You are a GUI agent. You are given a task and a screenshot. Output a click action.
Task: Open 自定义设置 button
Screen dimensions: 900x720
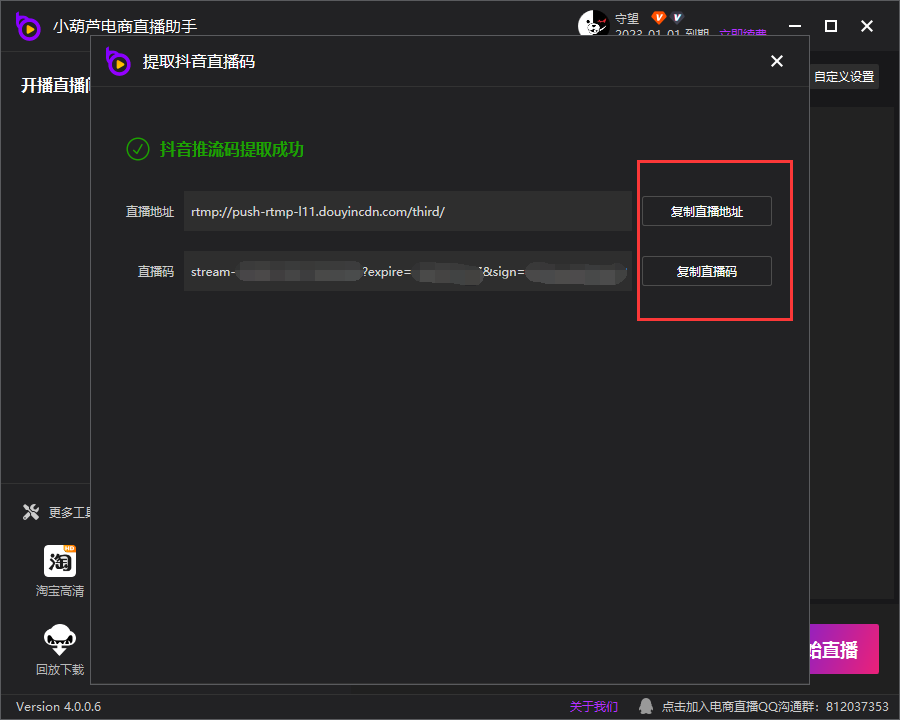(843, 77)
